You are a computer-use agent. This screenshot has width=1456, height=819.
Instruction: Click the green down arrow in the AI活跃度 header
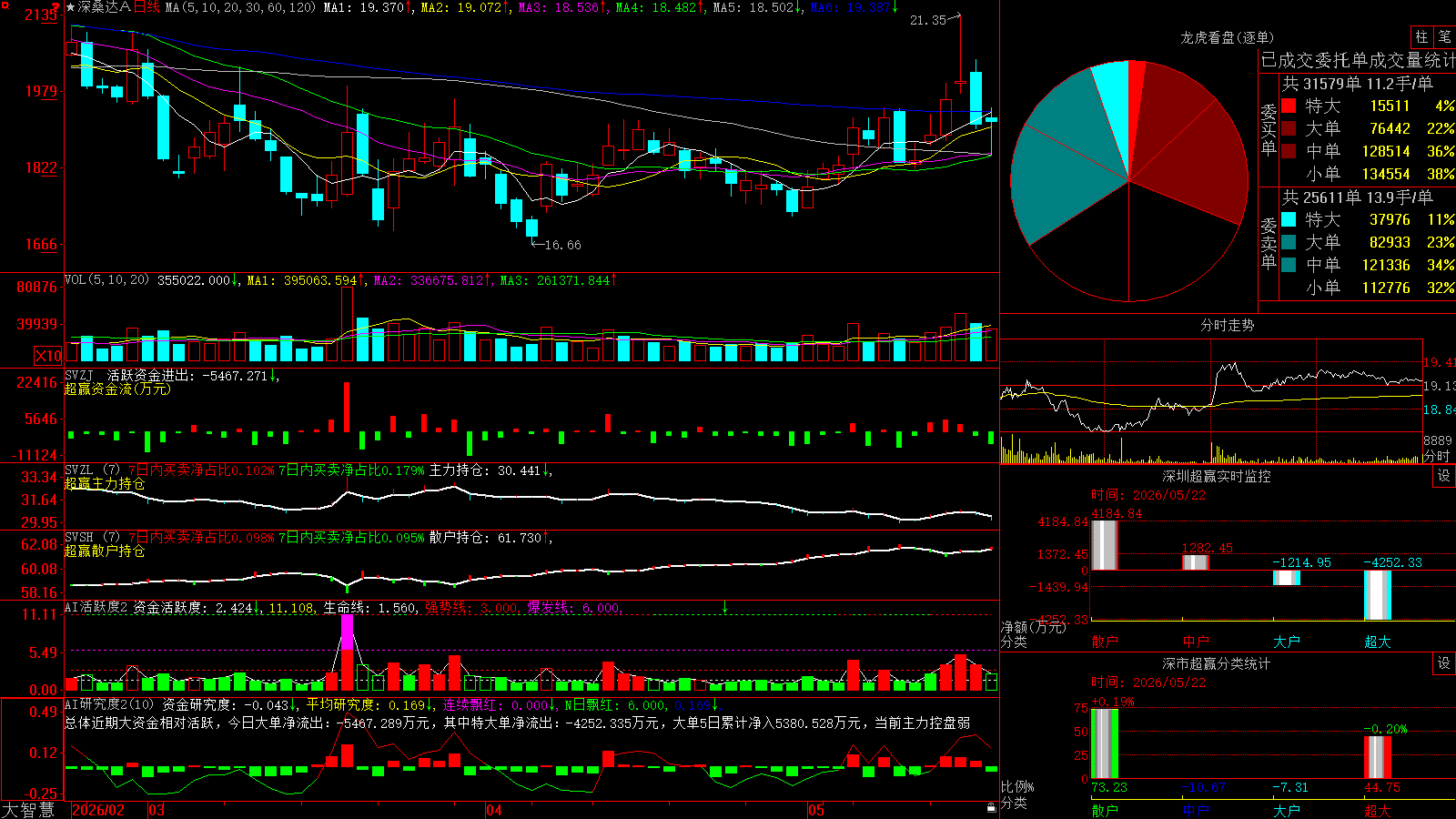coord(725,607)
